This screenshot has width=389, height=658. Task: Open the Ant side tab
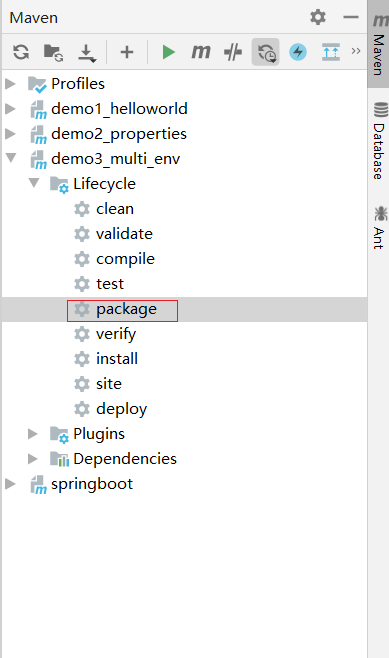coord(379,227)
